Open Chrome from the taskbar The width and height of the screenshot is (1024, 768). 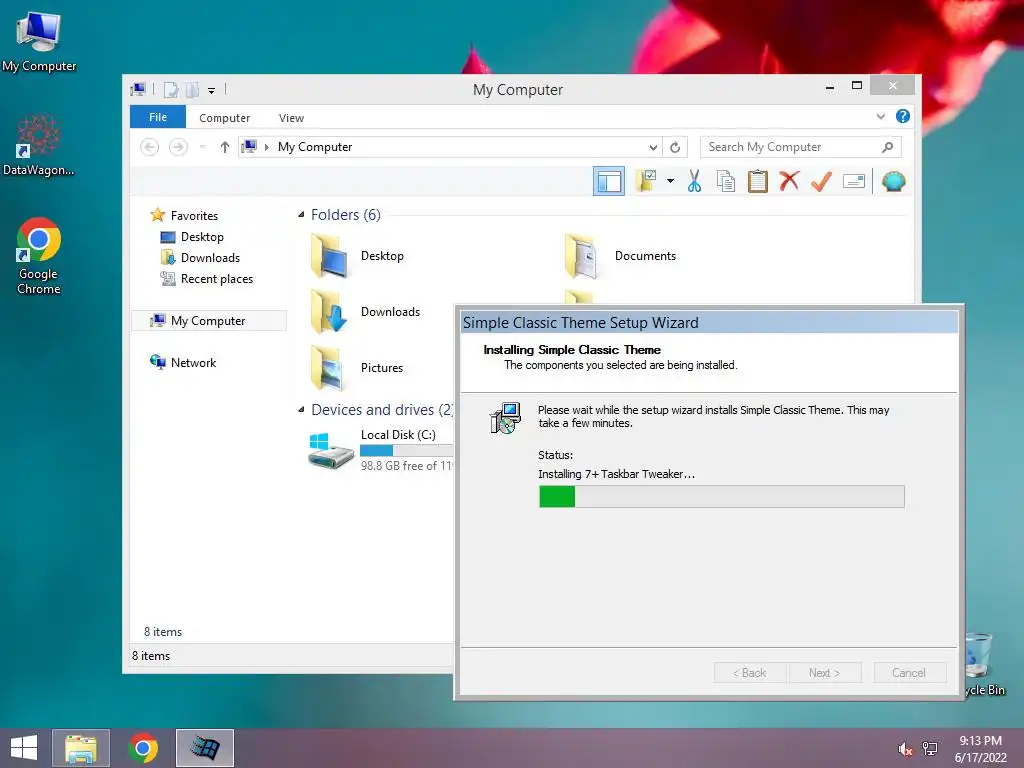[x=143, y=748]
